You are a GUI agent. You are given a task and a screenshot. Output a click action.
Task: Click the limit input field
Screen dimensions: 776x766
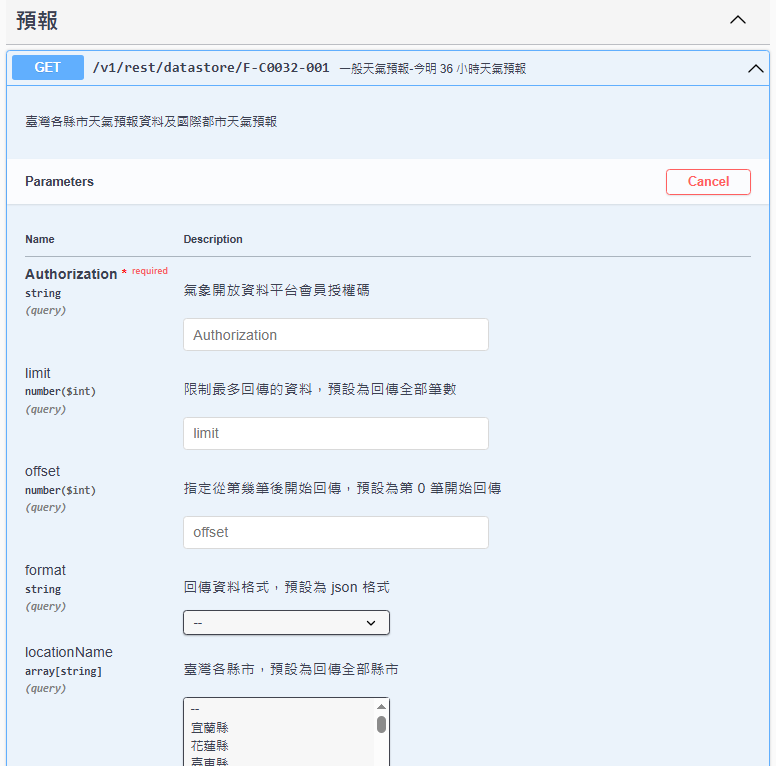pos(335,433)
